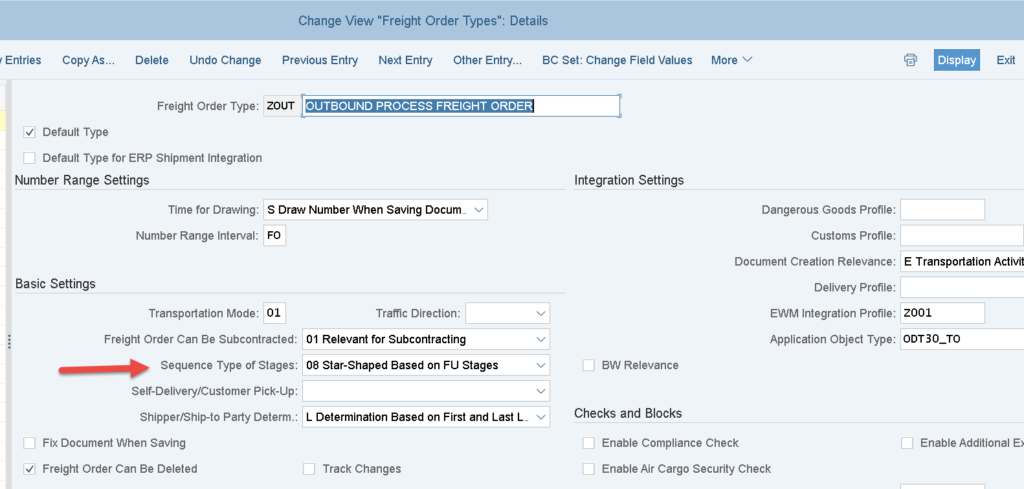Viewport: 1024px width, 489px height.
Task: Go to Previous Entry
Action: pyautogui.click(x=319, y=60)
